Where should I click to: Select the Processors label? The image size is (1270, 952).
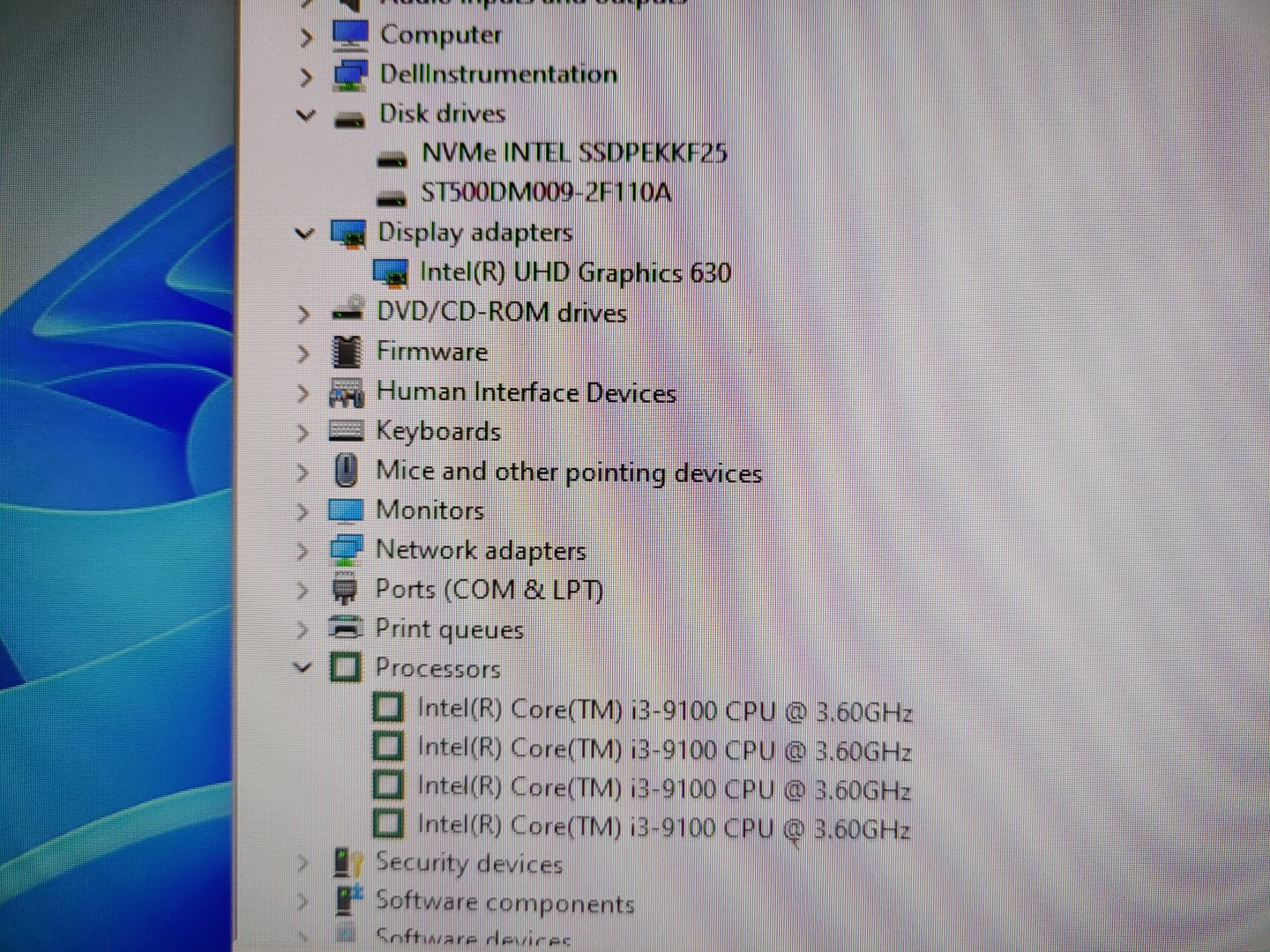point(437,668)
